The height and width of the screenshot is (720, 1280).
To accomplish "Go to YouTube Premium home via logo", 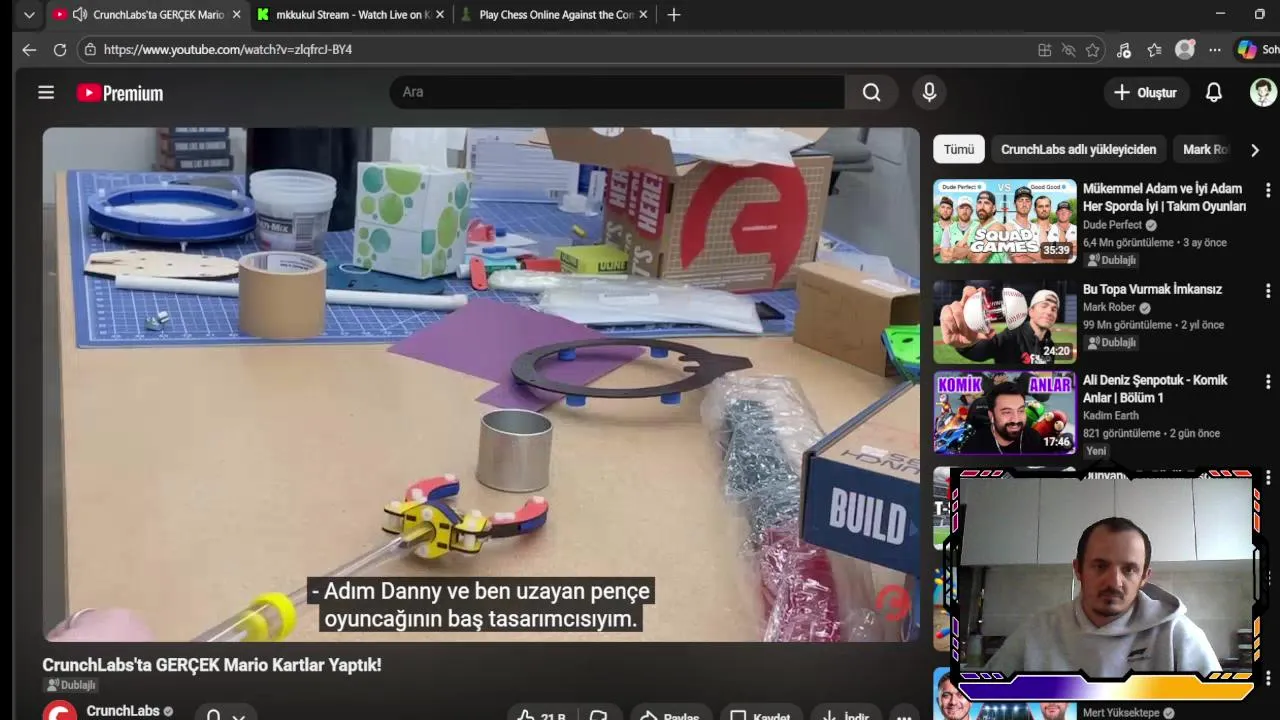I will pyautogui.click(x=120, y=93).
